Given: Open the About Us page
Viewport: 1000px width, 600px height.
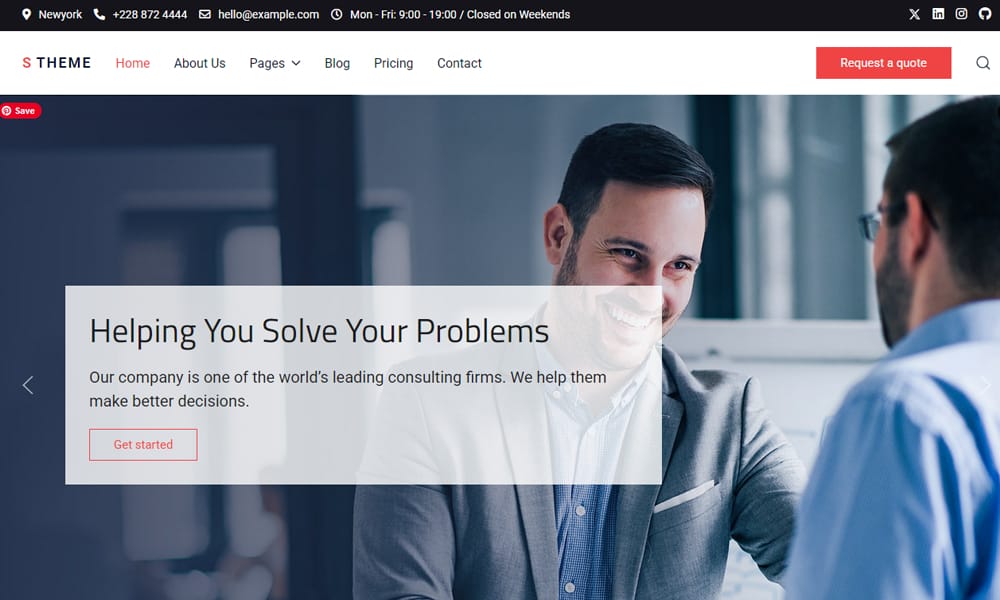Looking at the screenshot, I should (x=200, y=63).
